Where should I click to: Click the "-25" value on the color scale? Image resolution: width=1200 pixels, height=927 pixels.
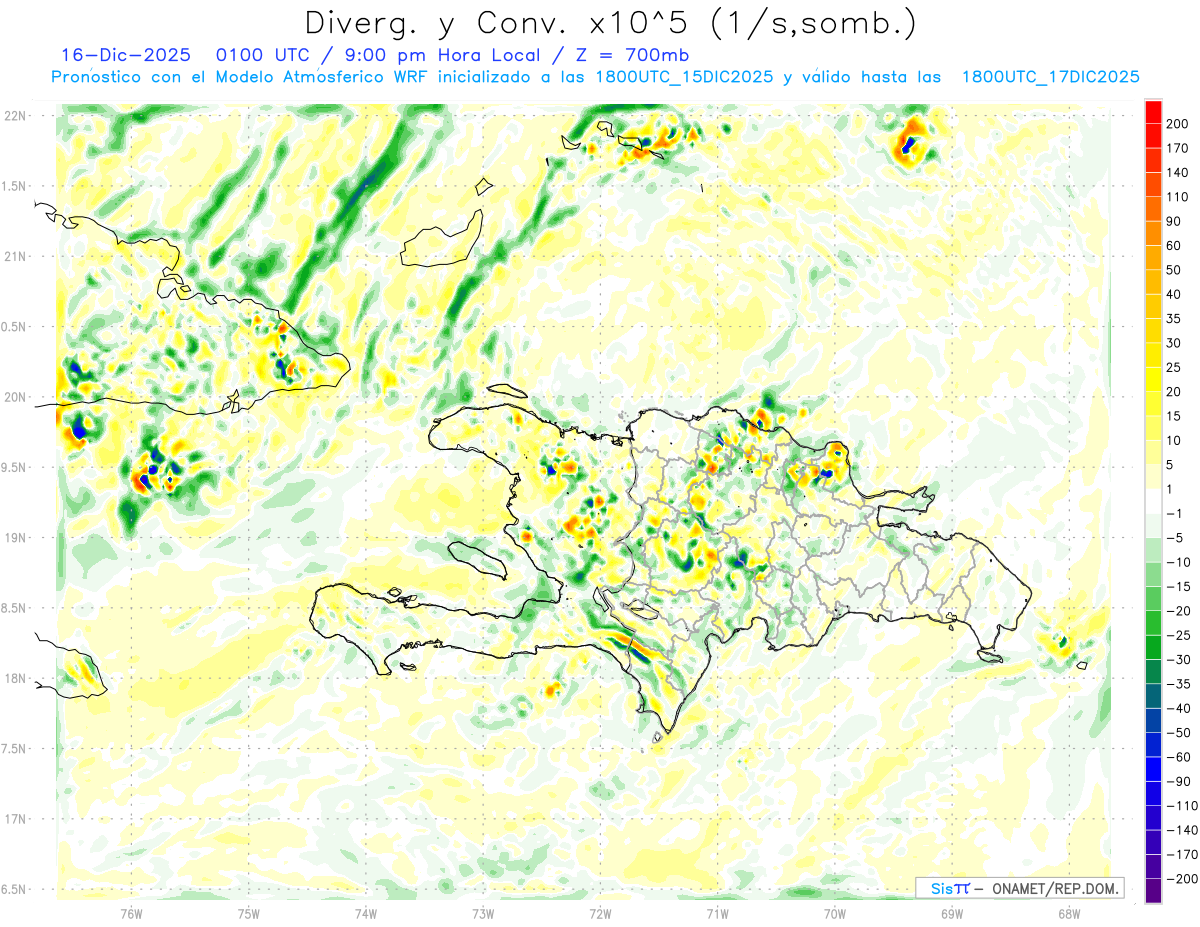click(1177, 635)
